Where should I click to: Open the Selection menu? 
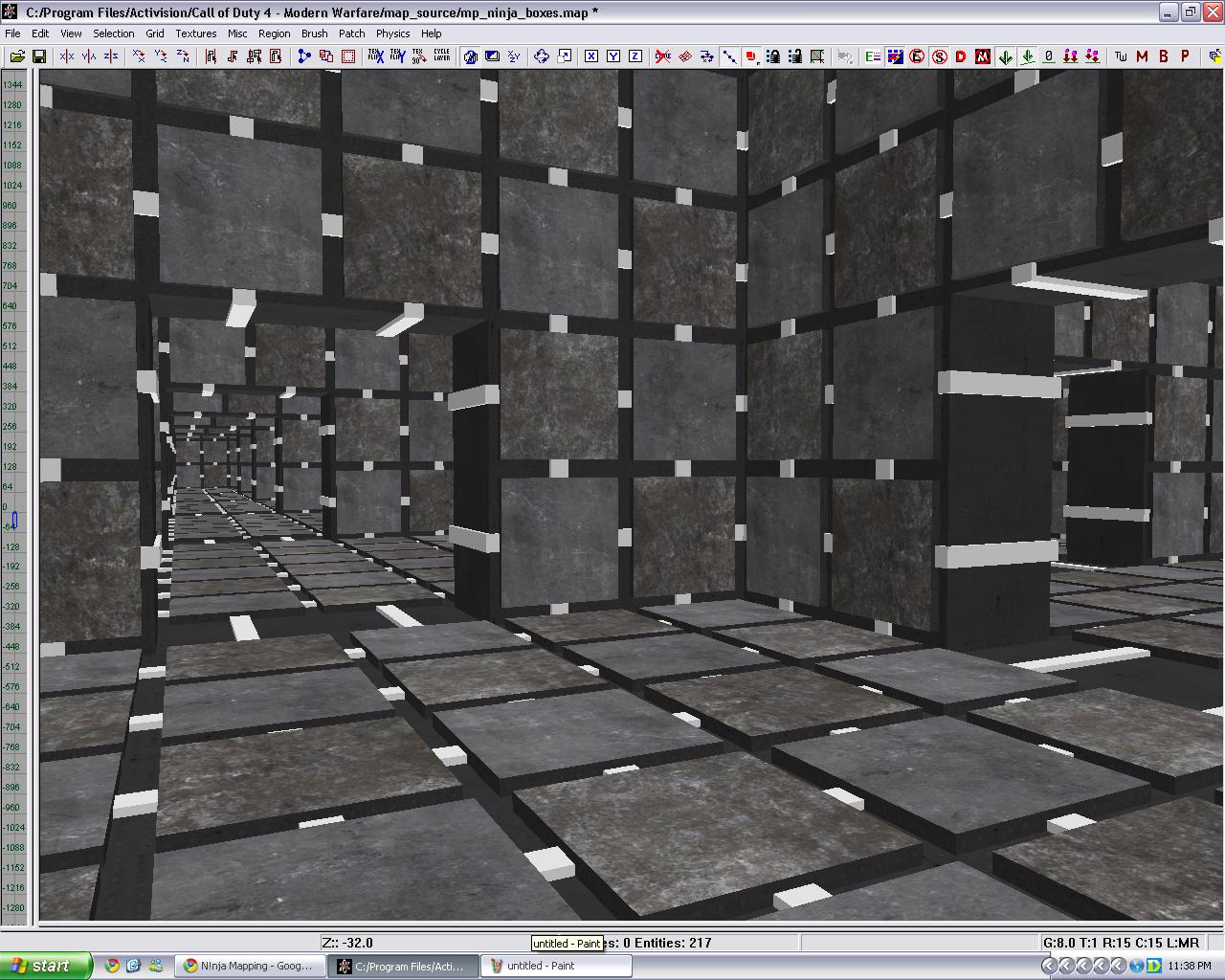pos(114,33)
